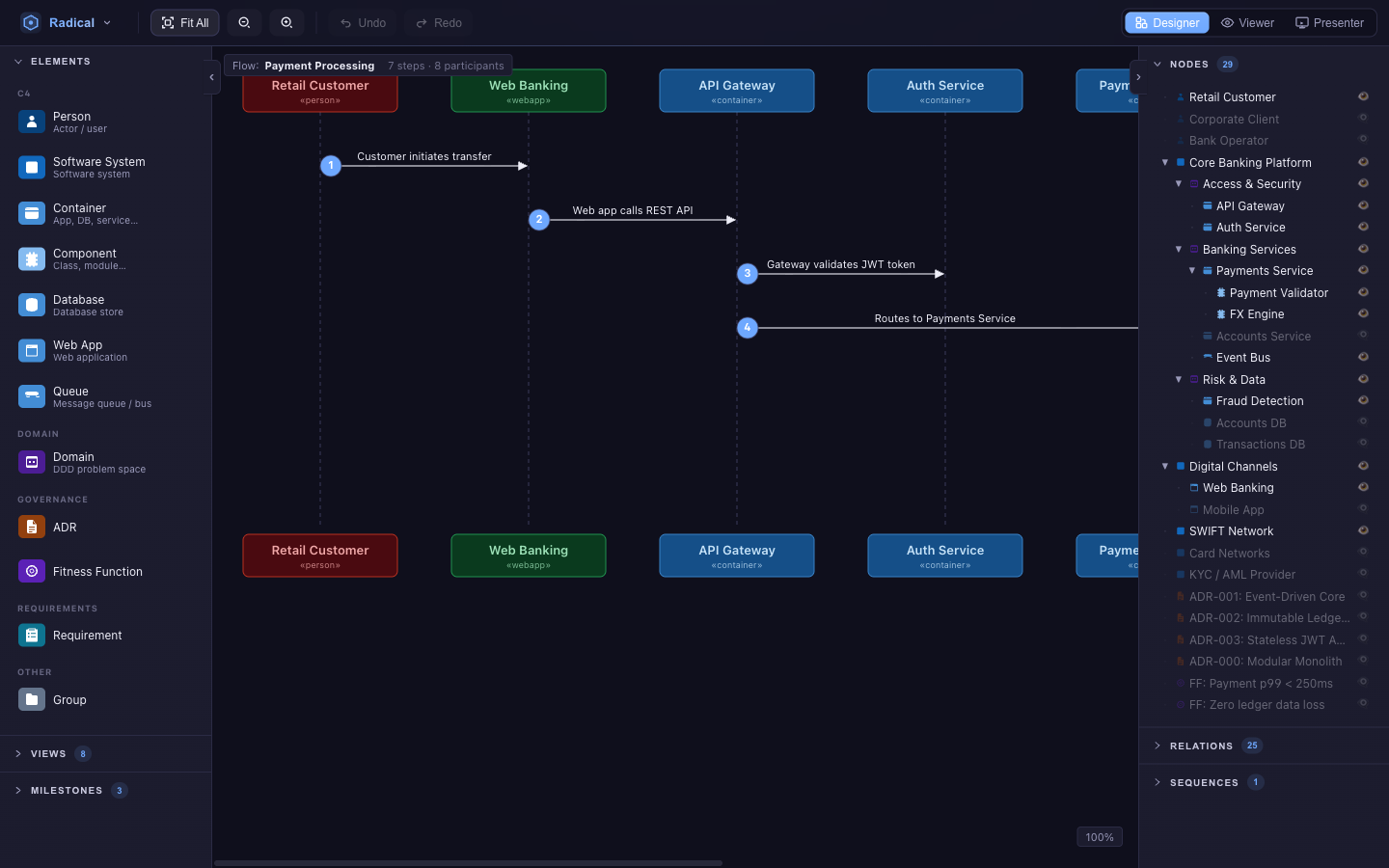Collapse the left Elements panel arrow
This screenshot has height=868, width=1389.
tap(212, 77)
